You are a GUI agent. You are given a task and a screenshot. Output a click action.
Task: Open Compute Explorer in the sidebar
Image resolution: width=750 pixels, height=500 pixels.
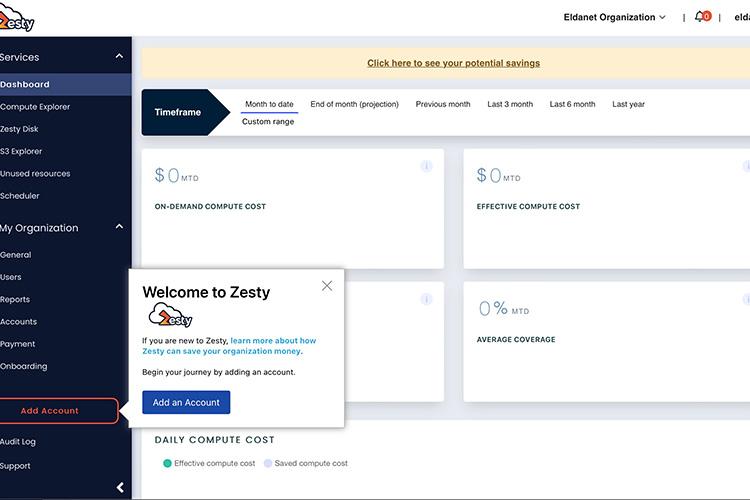(35, 107)
